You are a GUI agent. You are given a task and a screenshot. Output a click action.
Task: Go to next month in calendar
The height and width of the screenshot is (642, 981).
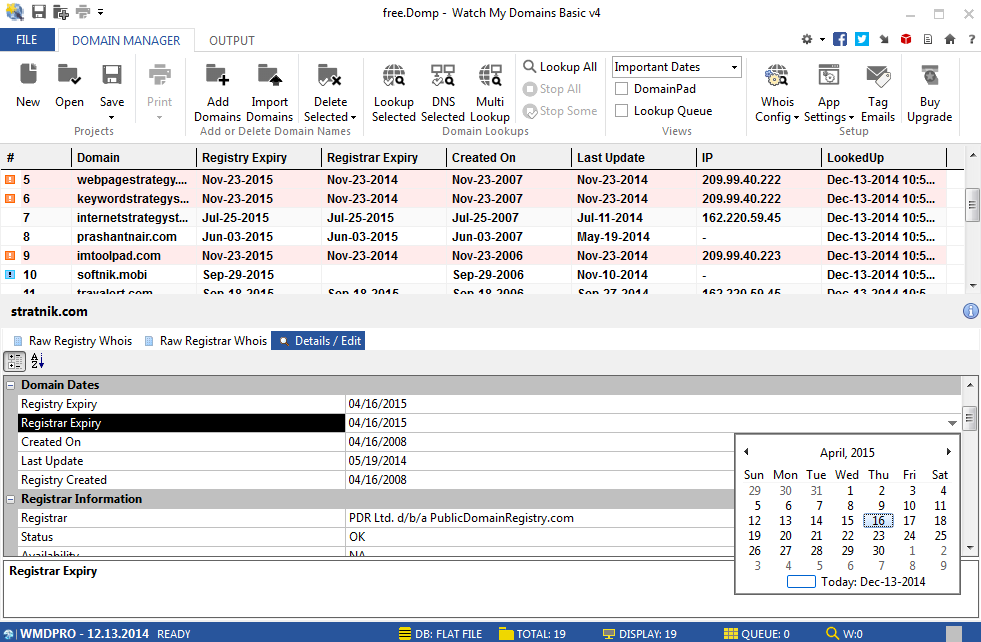pos(948,452)
